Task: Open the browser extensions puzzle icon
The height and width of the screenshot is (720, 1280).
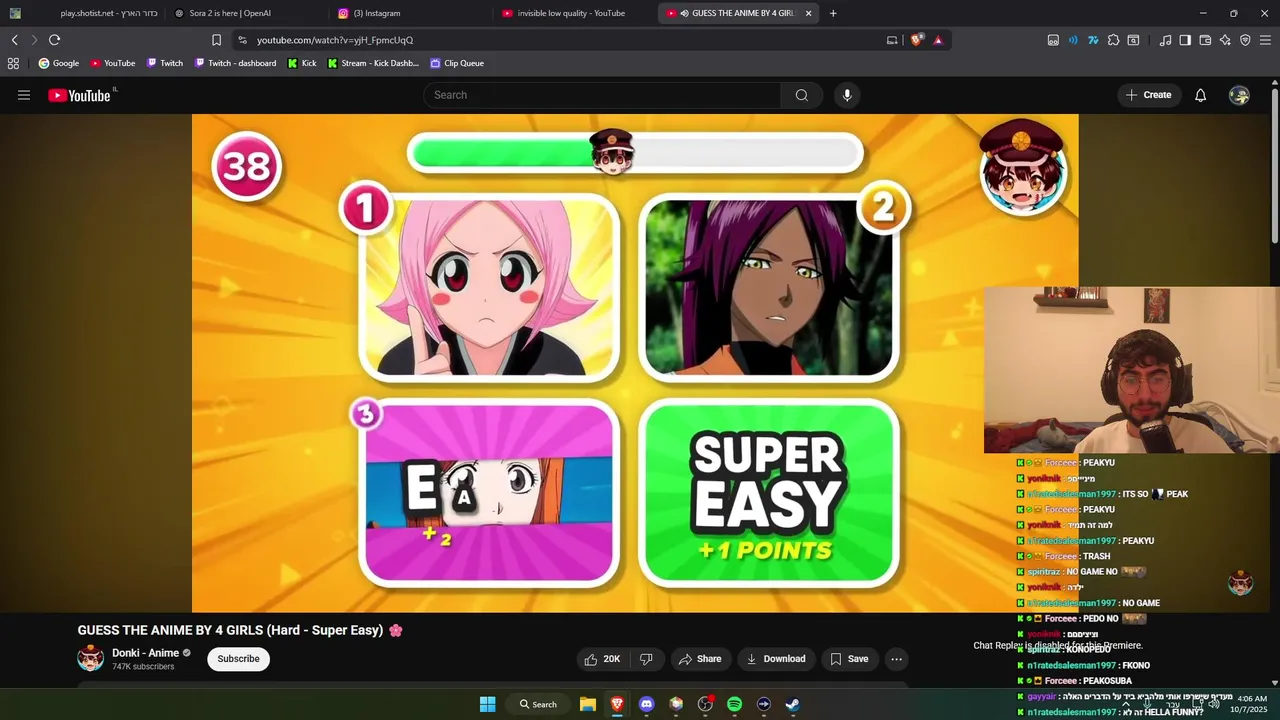Action: click(1113, 40)
